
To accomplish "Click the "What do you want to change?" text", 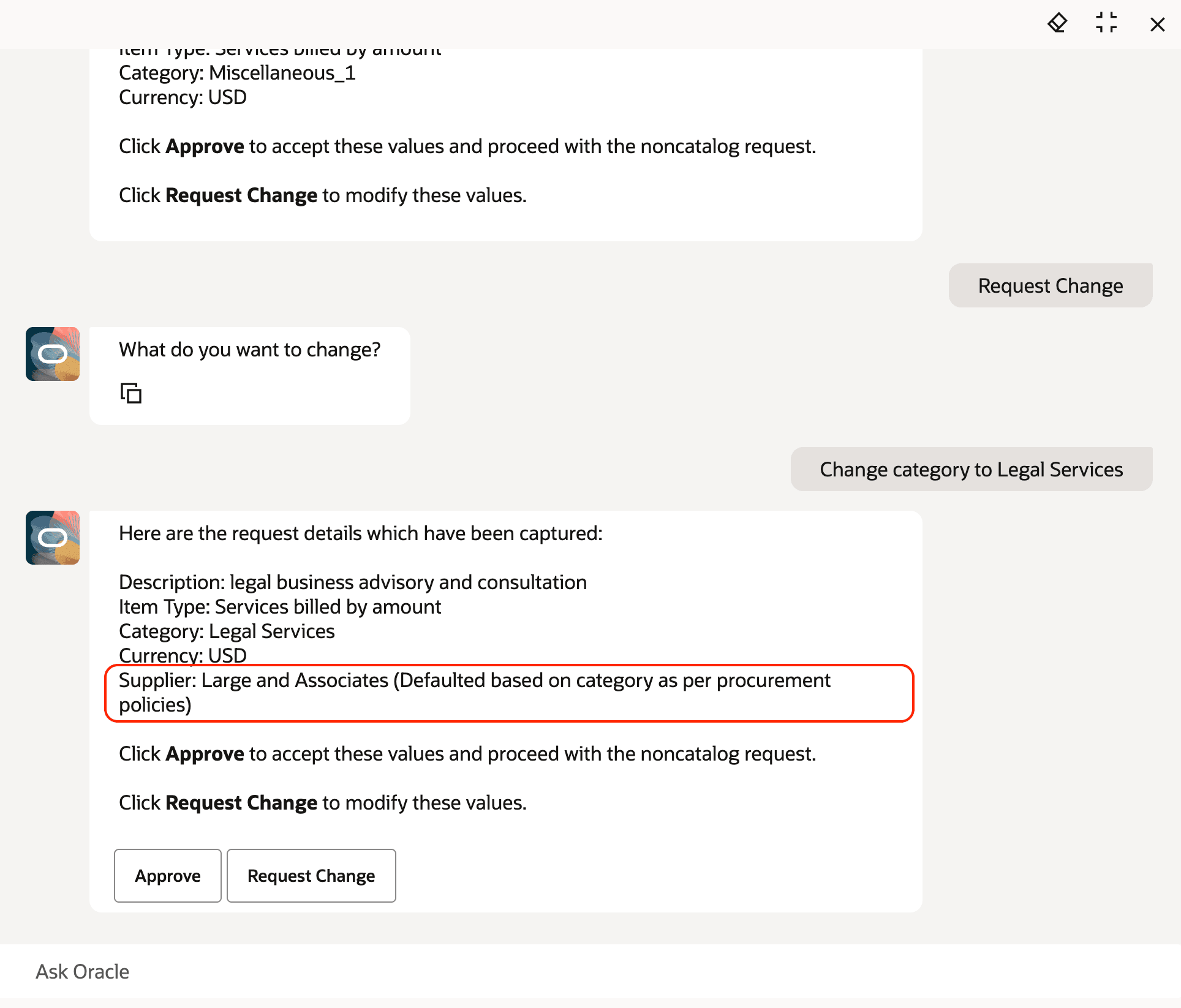I will tap(250, 350).
